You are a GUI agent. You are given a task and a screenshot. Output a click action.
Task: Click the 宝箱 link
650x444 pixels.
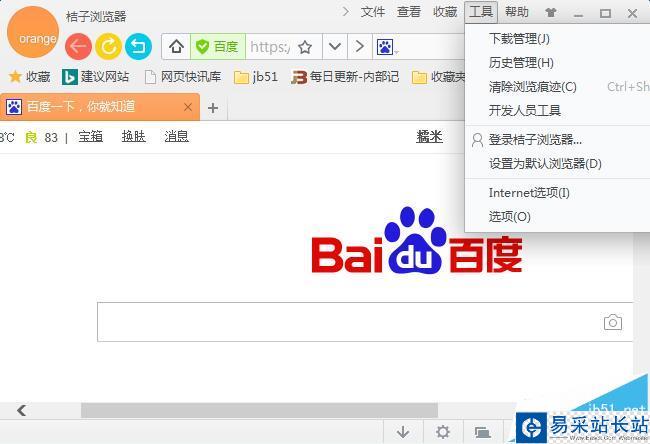[x=91, y=136]
